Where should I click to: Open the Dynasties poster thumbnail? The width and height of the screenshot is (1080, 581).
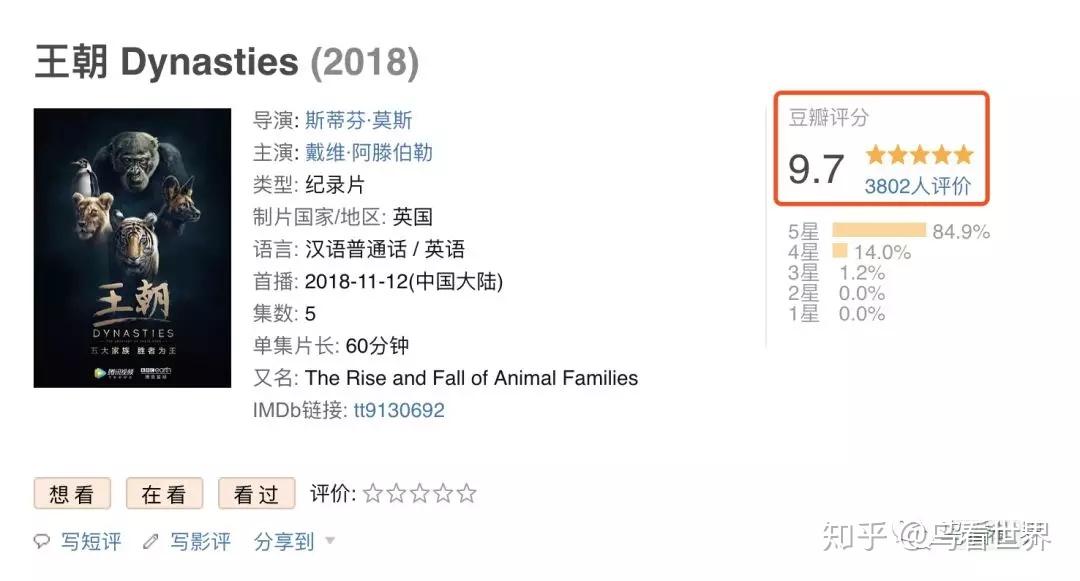(x=132, y=248)
